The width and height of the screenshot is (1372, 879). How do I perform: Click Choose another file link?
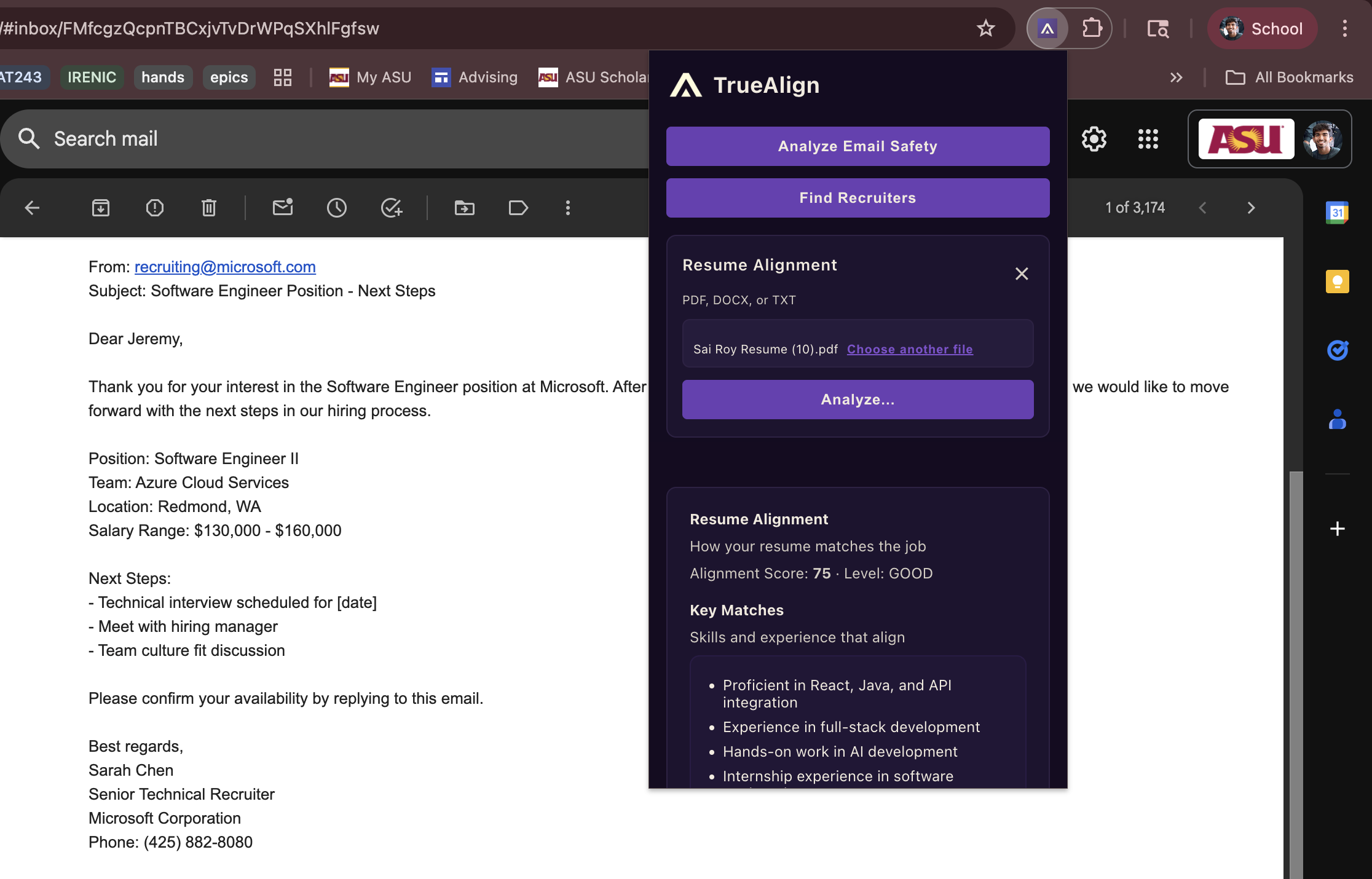pyautogui.click(x=910, y=349)
